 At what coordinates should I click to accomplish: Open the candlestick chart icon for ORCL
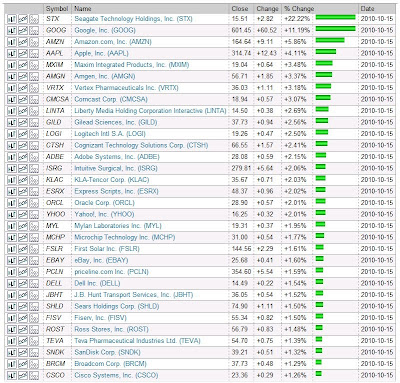[12, 203]
